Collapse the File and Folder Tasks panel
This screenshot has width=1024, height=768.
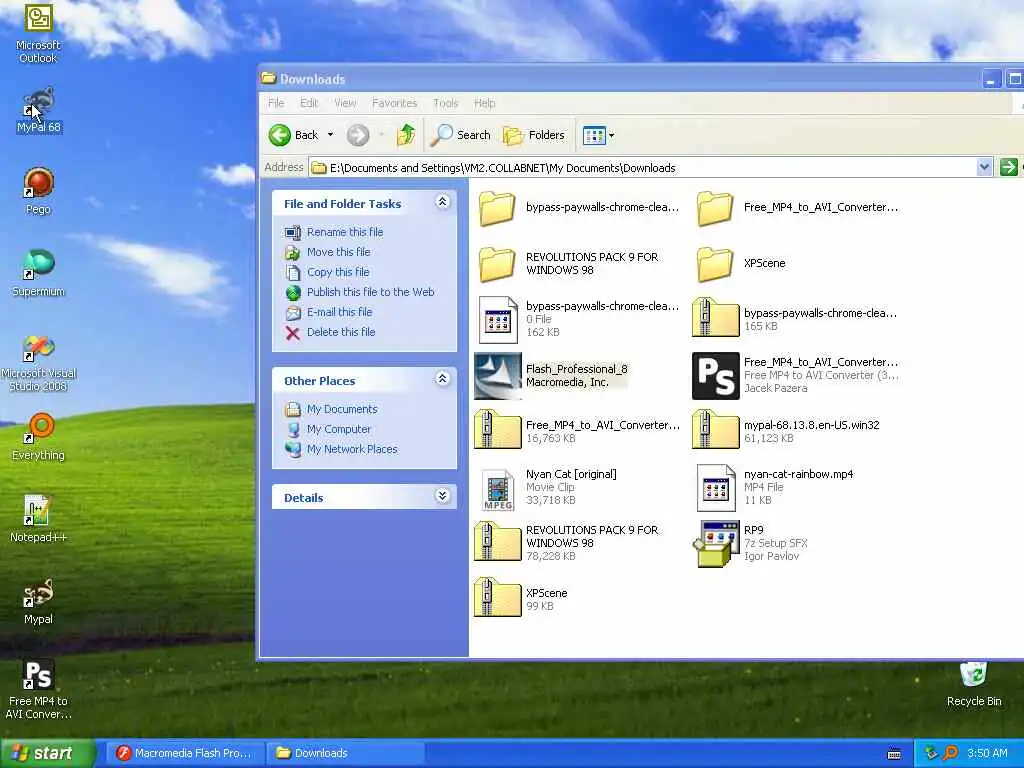(x=442, y=202)
